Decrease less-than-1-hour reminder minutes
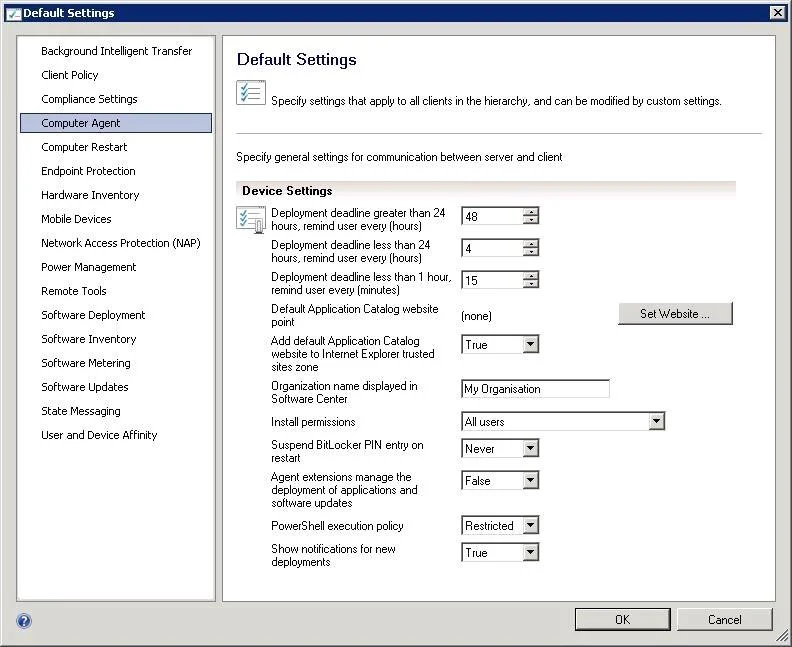Viewport: 792px width, 647px height. [530, 283]
